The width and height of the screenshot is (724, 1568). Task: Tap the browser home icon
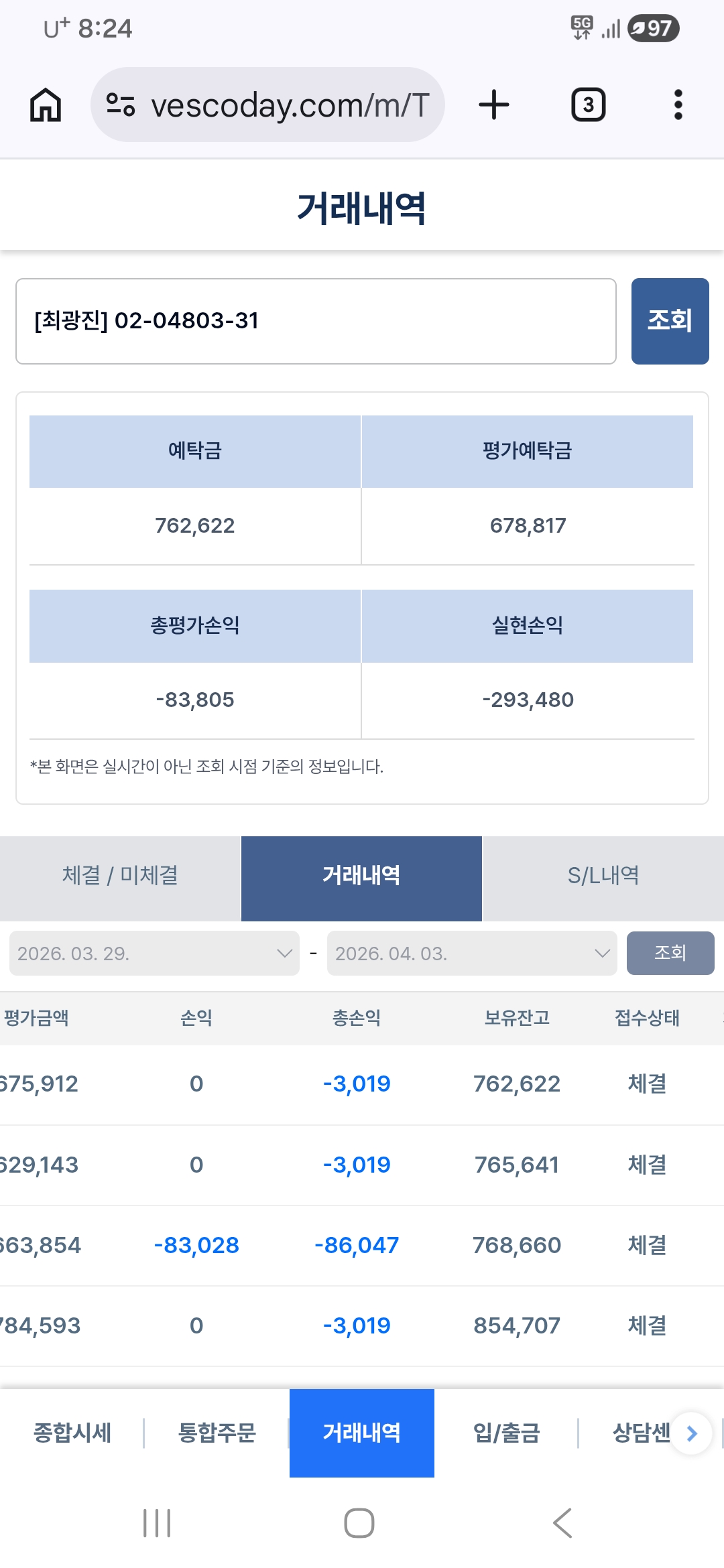pos(46,105)
